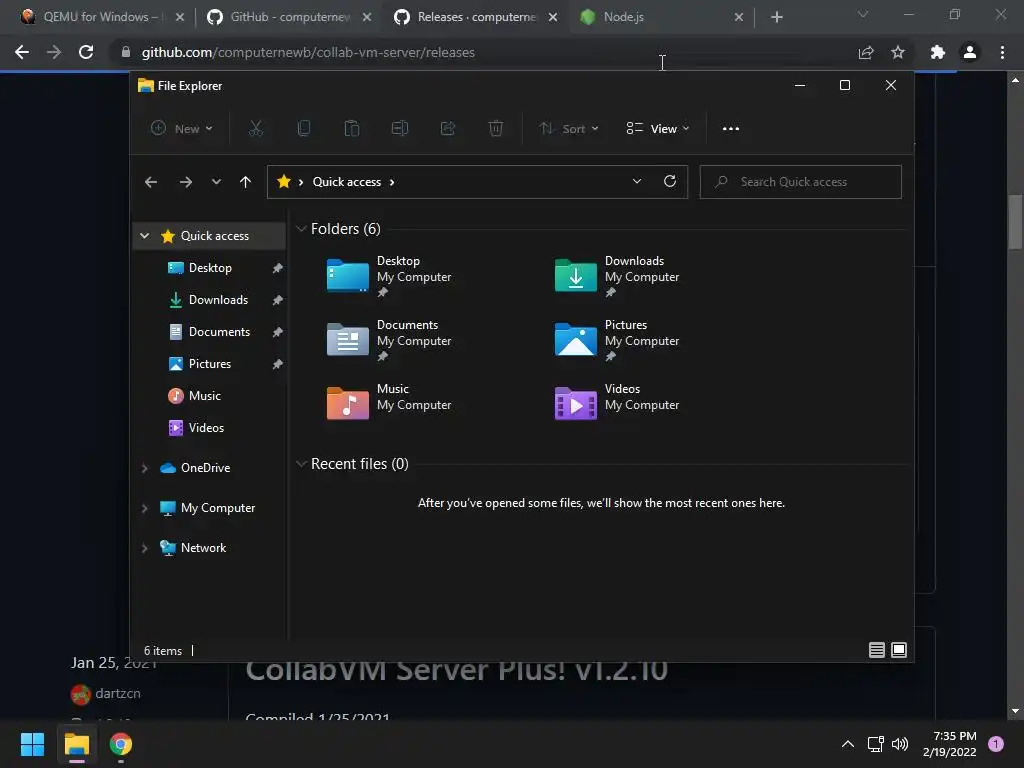Go back in File Explorer navigation
Image resolution: width=1024 pixels, height=768 pixels.
[x=151, y=182]
